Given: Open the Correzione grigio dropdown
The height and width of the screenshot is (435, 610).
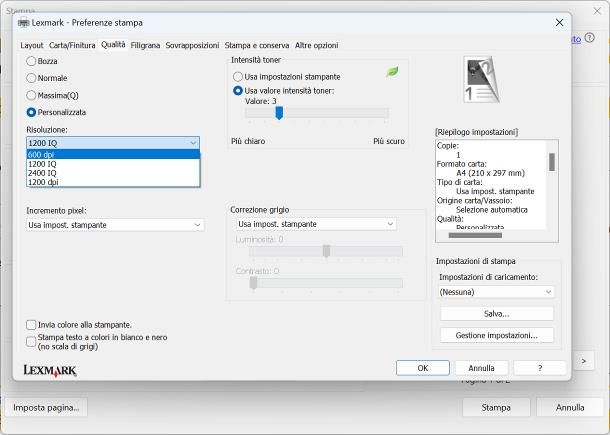Looking at the screenshot, I should 316,224.
